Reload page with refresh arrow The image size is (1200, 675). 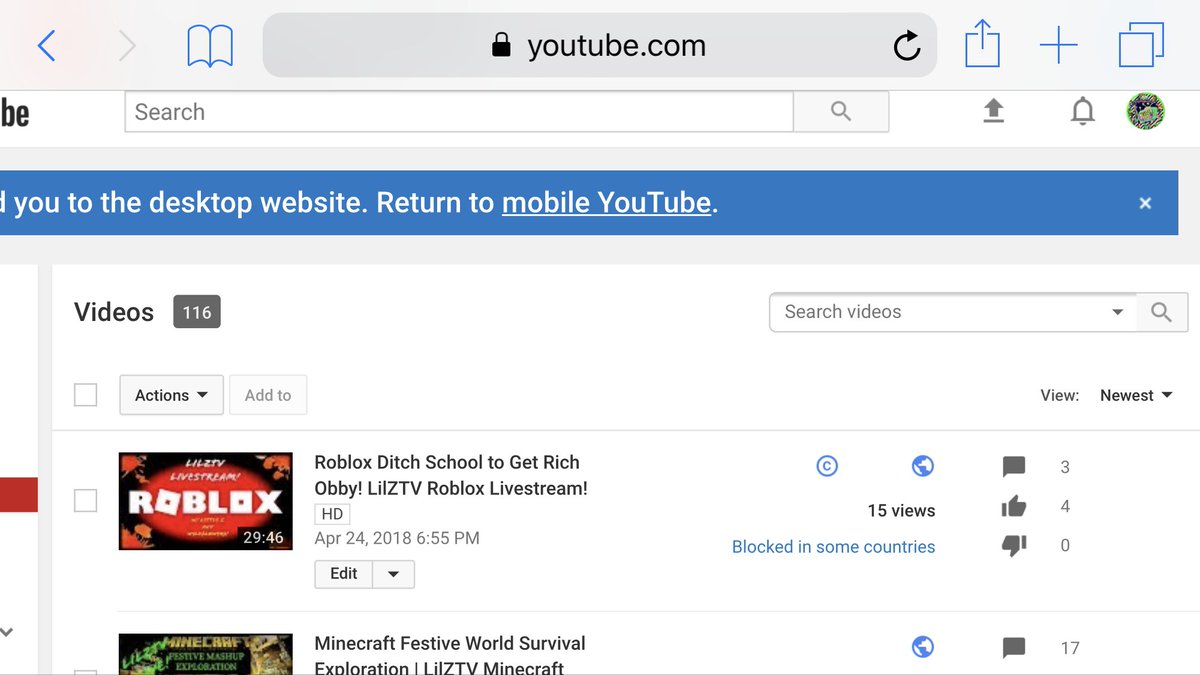pos(906,45)
